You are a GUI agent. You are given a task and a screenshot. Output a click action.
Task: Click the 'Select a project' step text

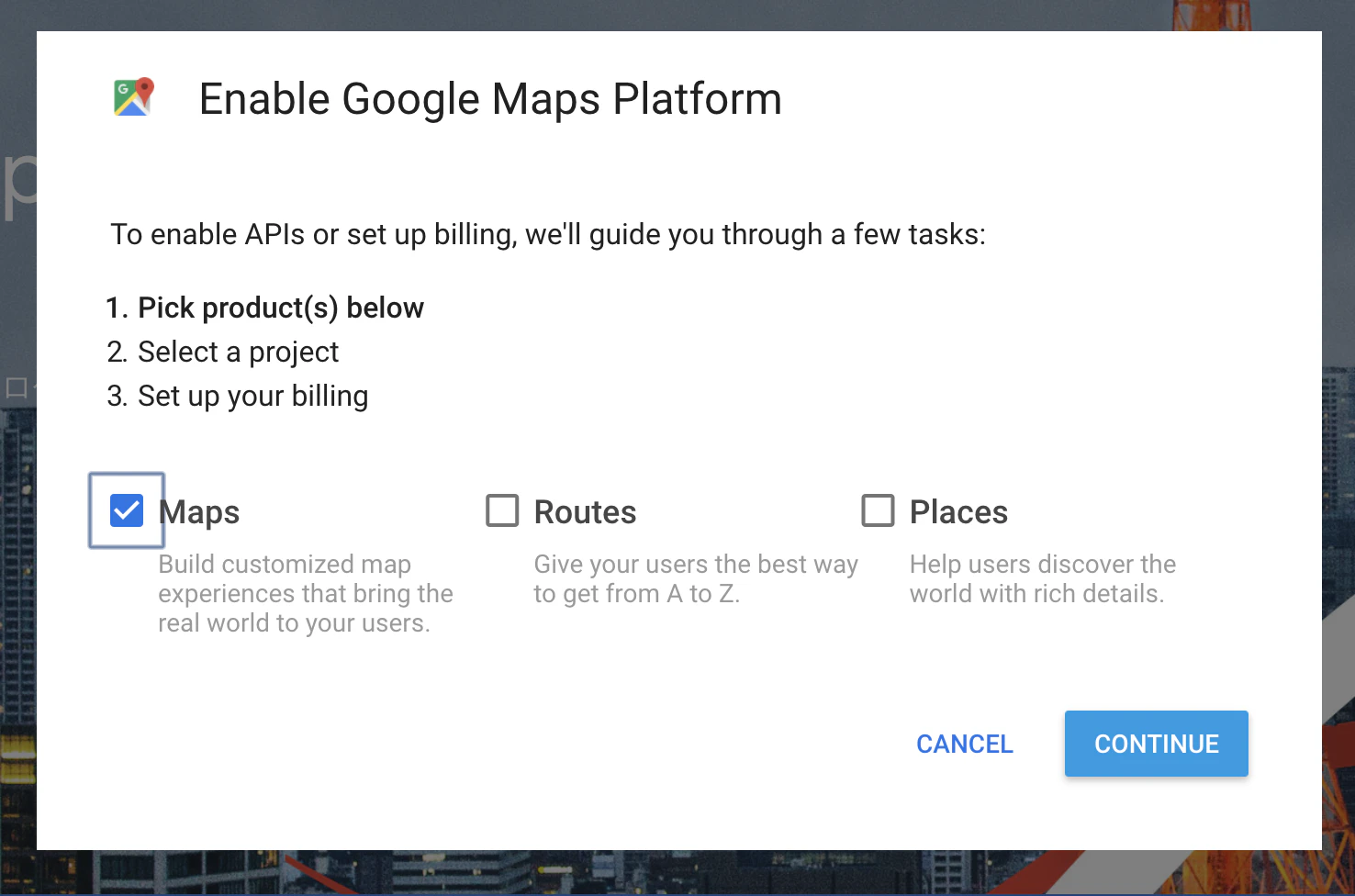tap(238, 352)
